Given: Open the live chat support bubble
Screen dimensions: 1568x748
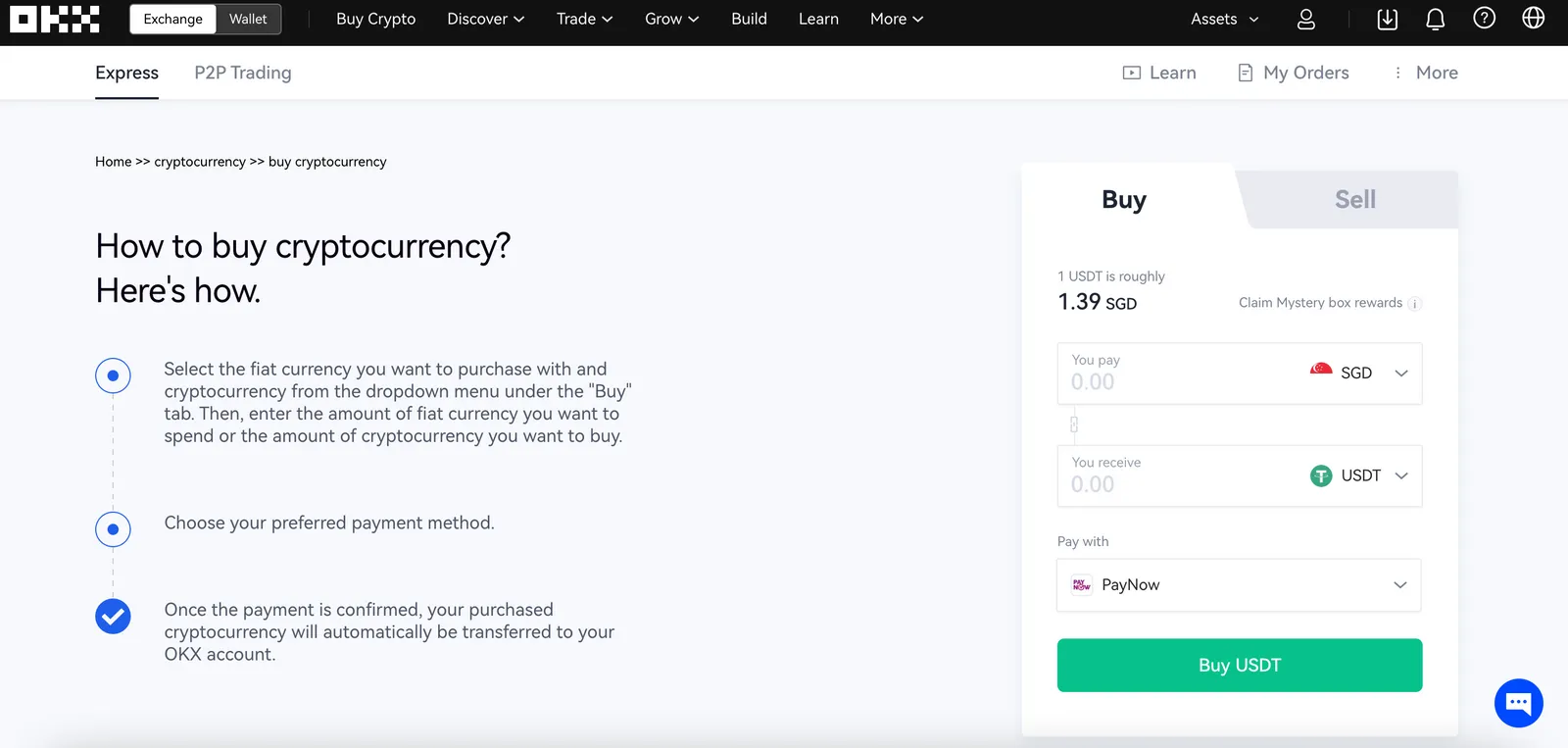Looking at the screenshot, I should click(1519, 703).
